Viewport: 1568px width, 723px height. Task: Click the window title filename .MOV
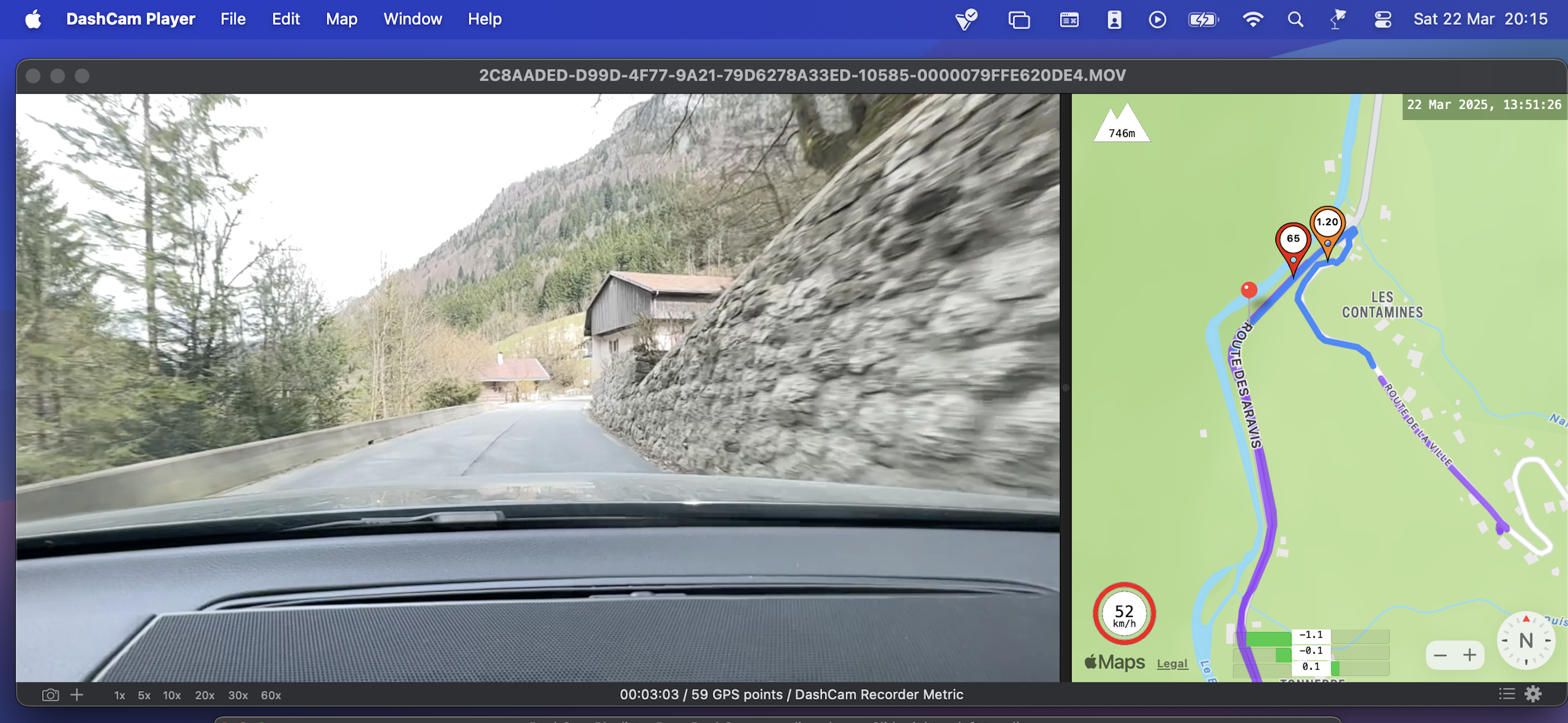tap(803, 76)
